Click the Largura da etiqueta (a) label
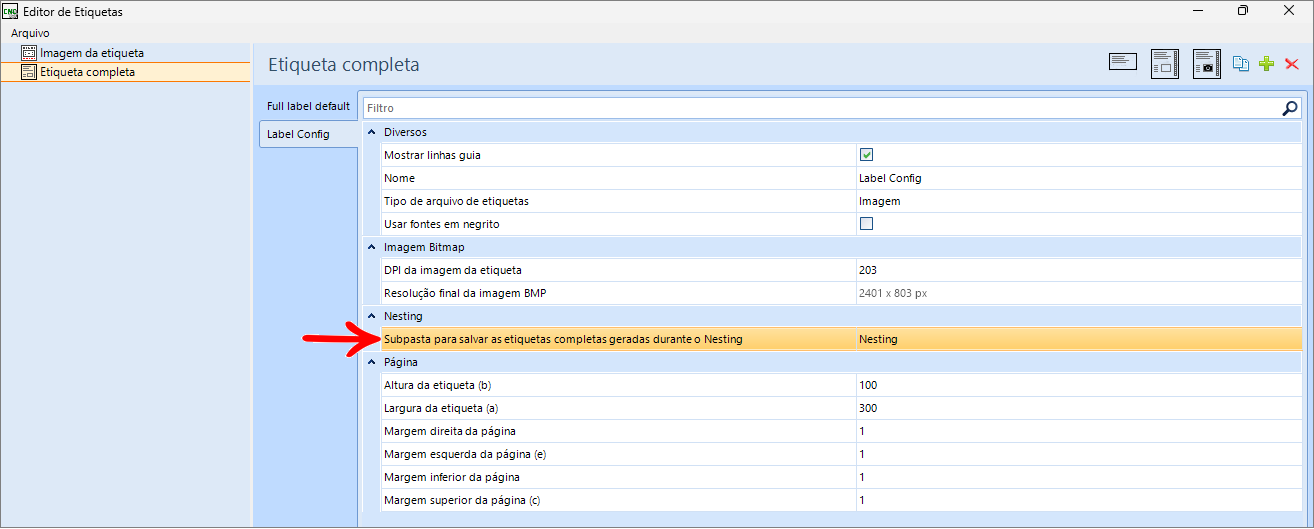This screenshot has width=1314, height=529. point(441,408)
